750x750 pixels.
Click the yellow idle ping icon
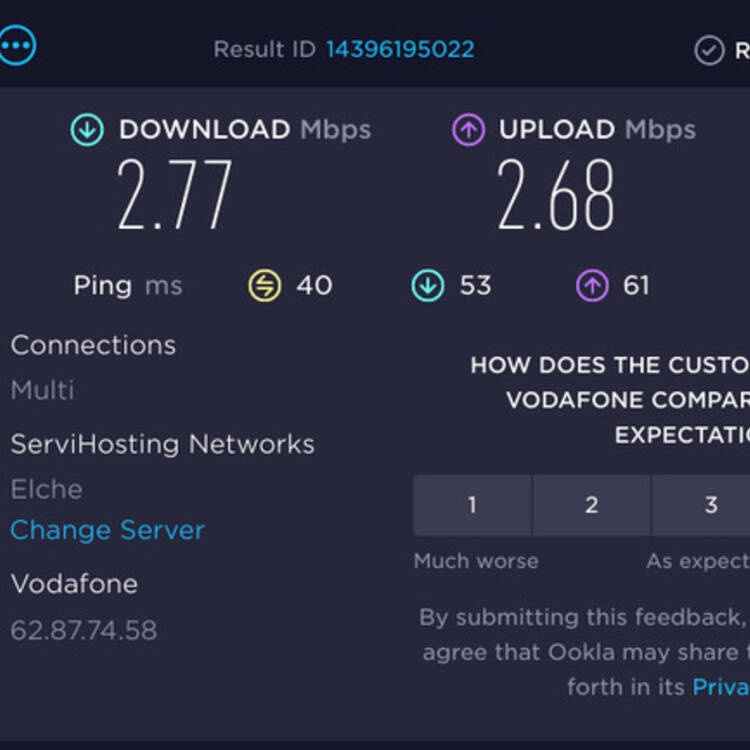pos(265,286)
